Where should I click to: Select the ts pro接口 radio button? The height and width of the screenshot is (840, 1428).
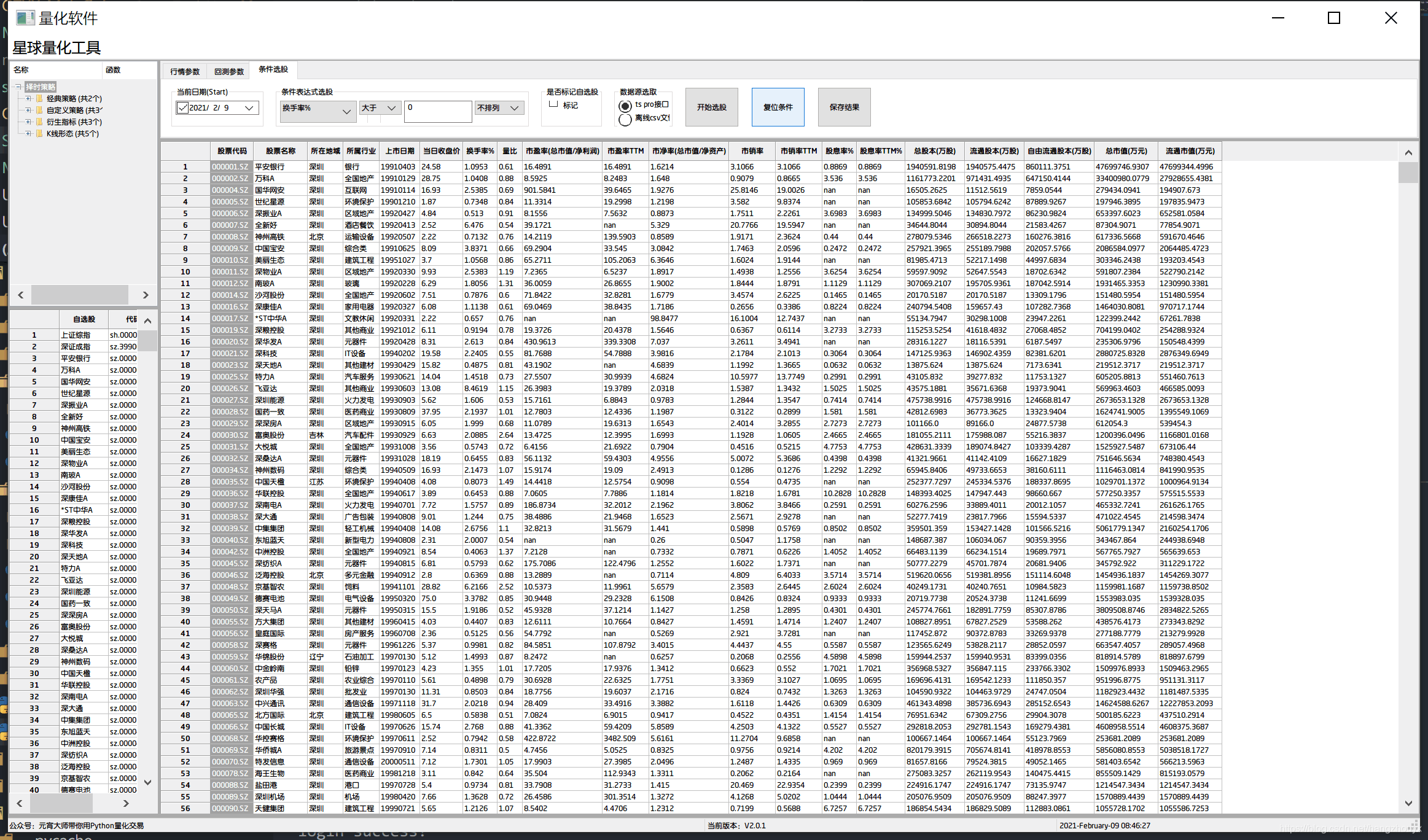pos(625,106)
